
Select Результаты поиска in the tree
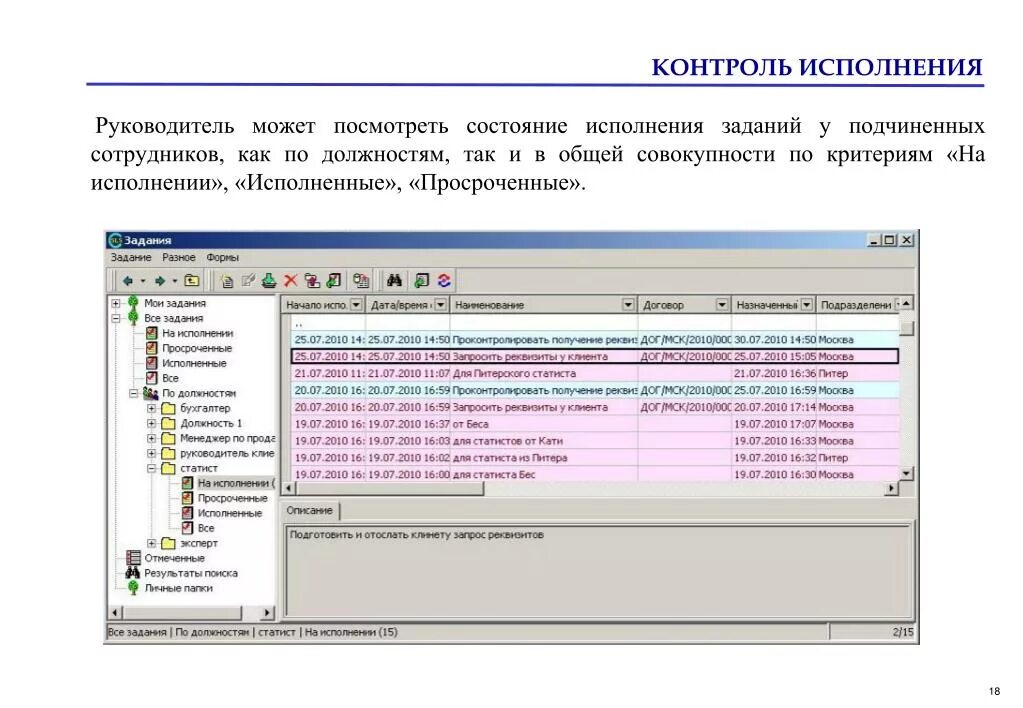[x=191, y=574]
